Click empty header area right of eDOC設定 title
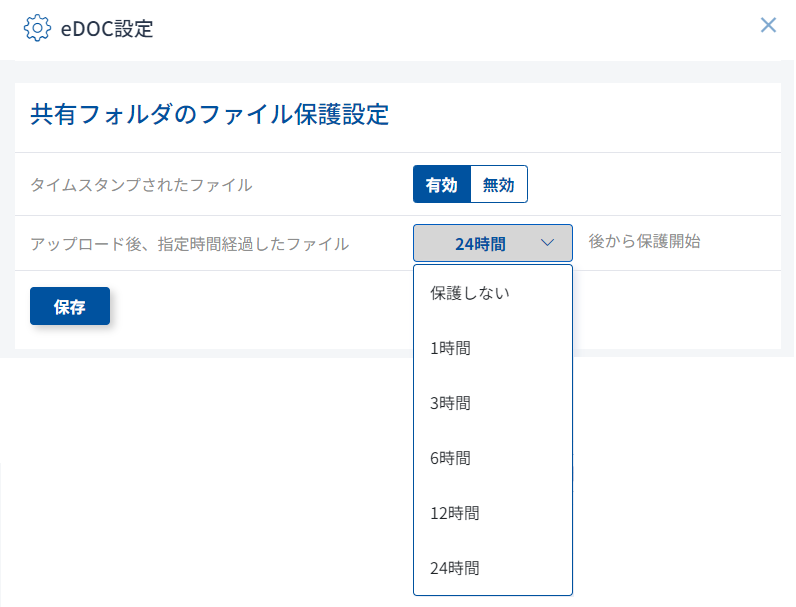 tap(450, 28)
